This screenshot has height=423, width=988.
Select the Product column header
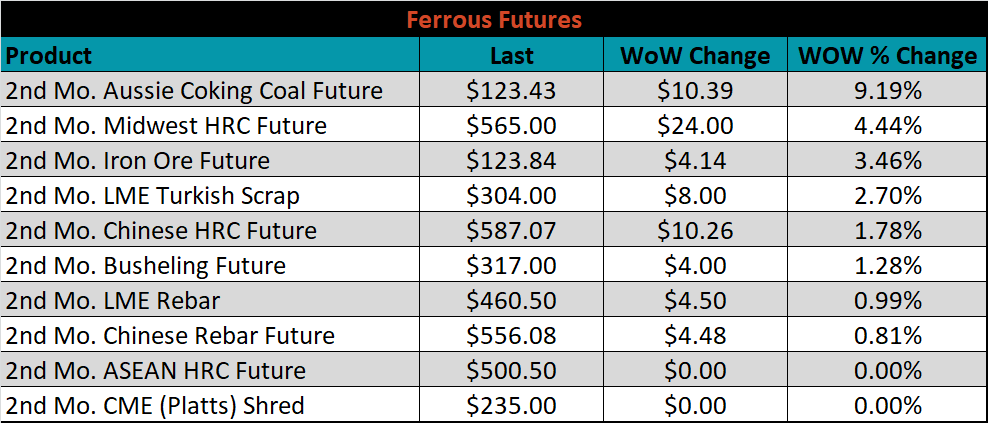[210, 55]
